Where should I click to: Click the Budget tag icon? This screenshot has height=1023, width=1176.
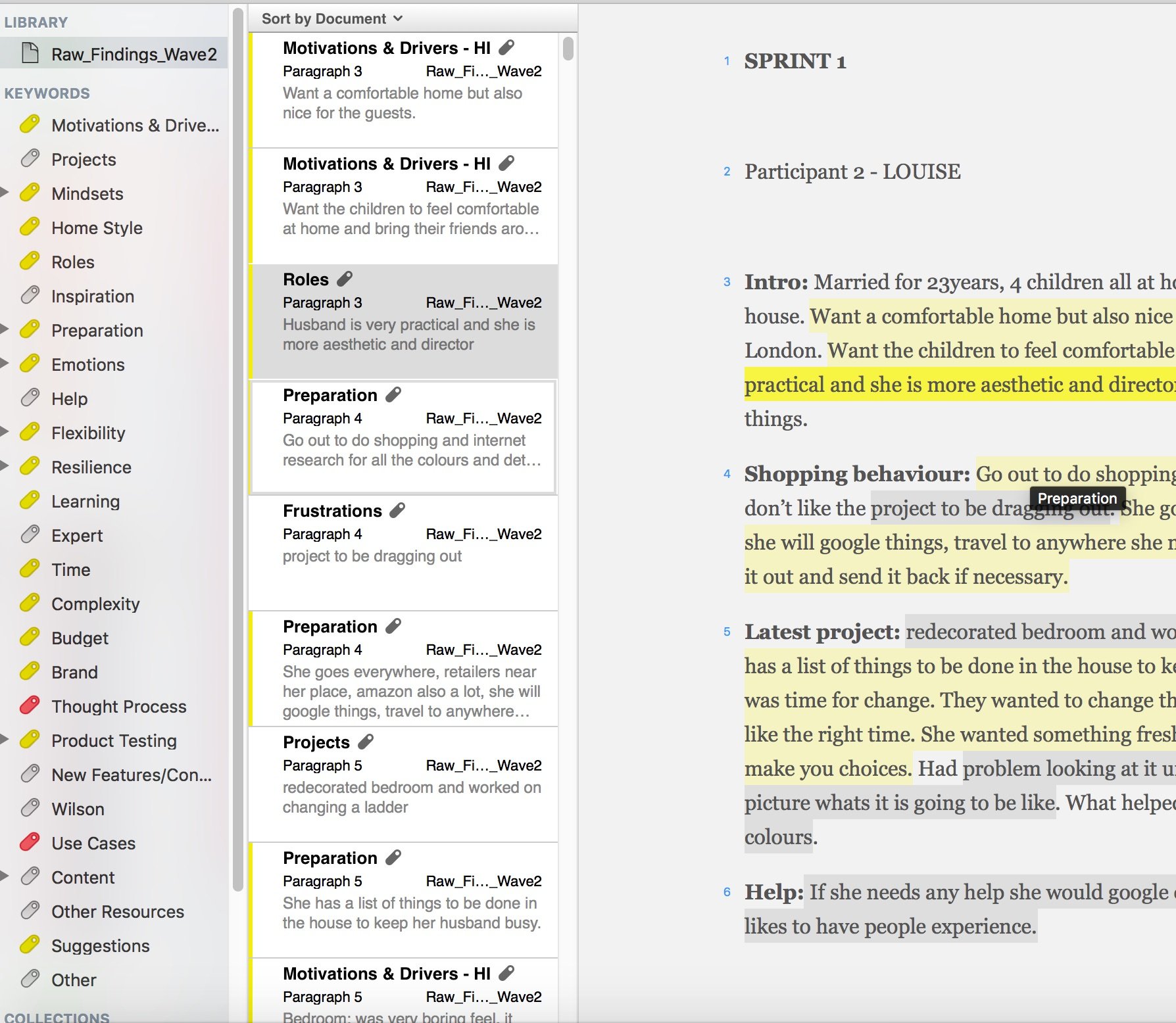click(30, 637)
